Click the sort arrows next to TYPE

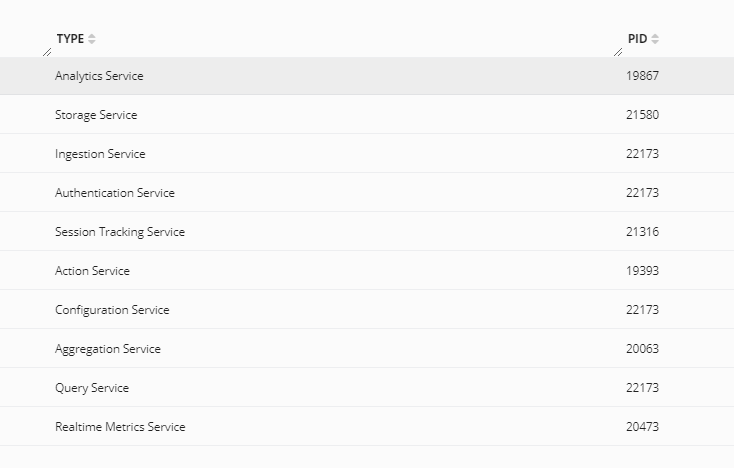click(x=92, y=39)
